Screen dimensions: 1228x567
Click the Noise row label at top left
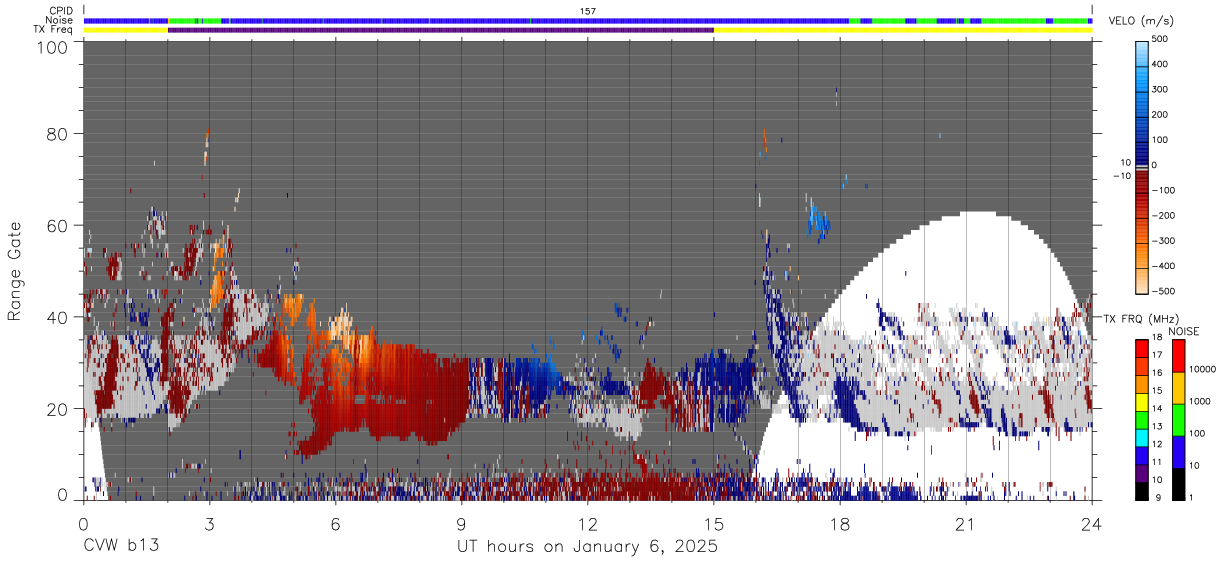[61, 20]
